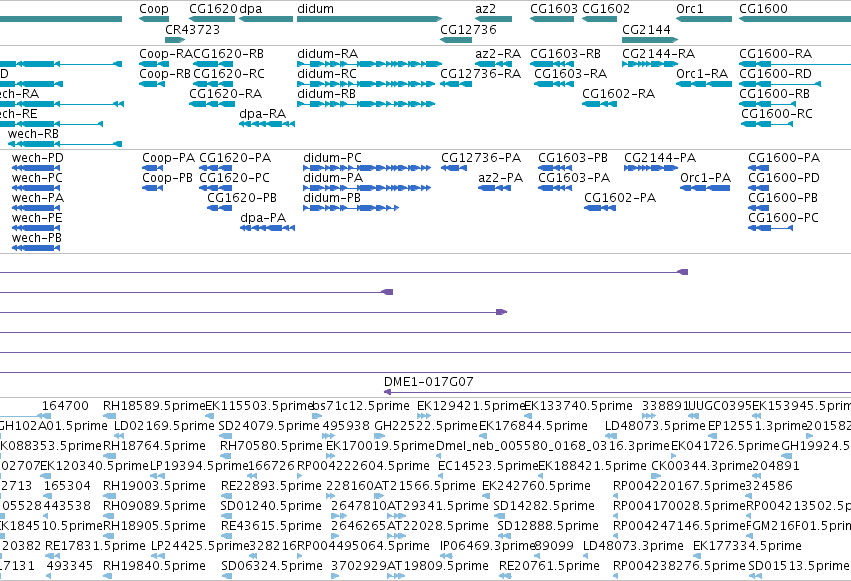The image size is (851, 581).
Task: Select the RE20761.5prime EST label
Action: [x=549, y=566]
